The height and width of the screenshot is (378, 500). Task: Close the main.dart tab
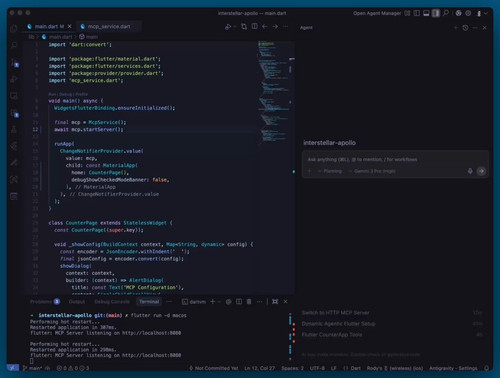[70, 26]
